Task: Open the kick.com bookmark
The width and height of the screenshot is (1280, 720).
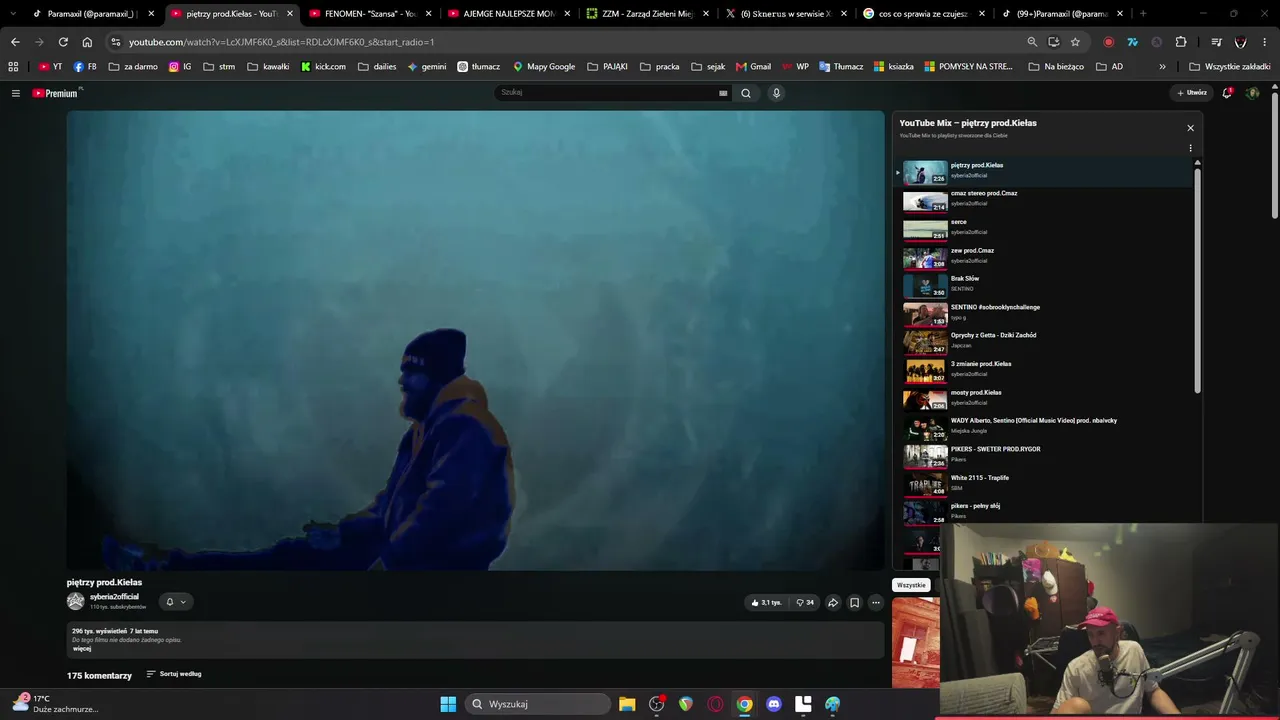Action: pyautogui.click(x=323, y=67)
